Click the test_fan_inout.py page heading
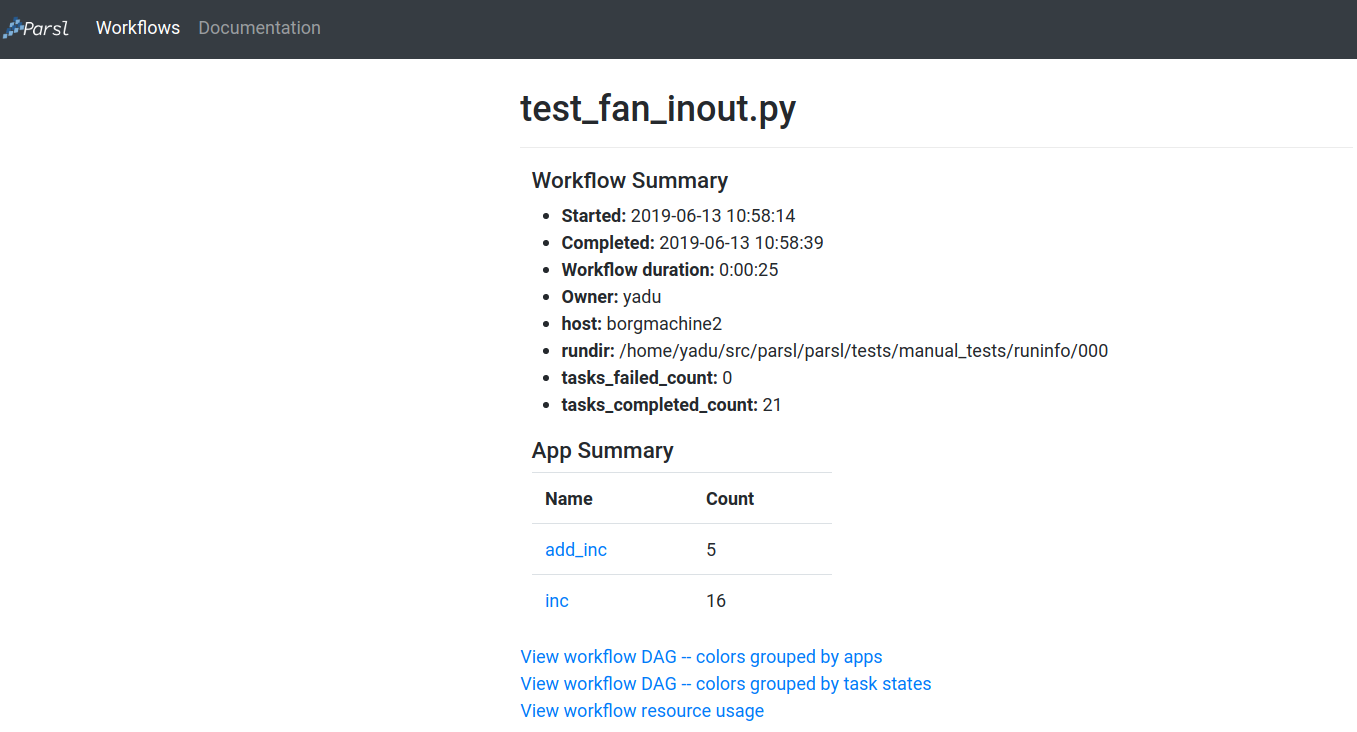The width and height of the screenshot is (1357, 732). pos(658,108)
